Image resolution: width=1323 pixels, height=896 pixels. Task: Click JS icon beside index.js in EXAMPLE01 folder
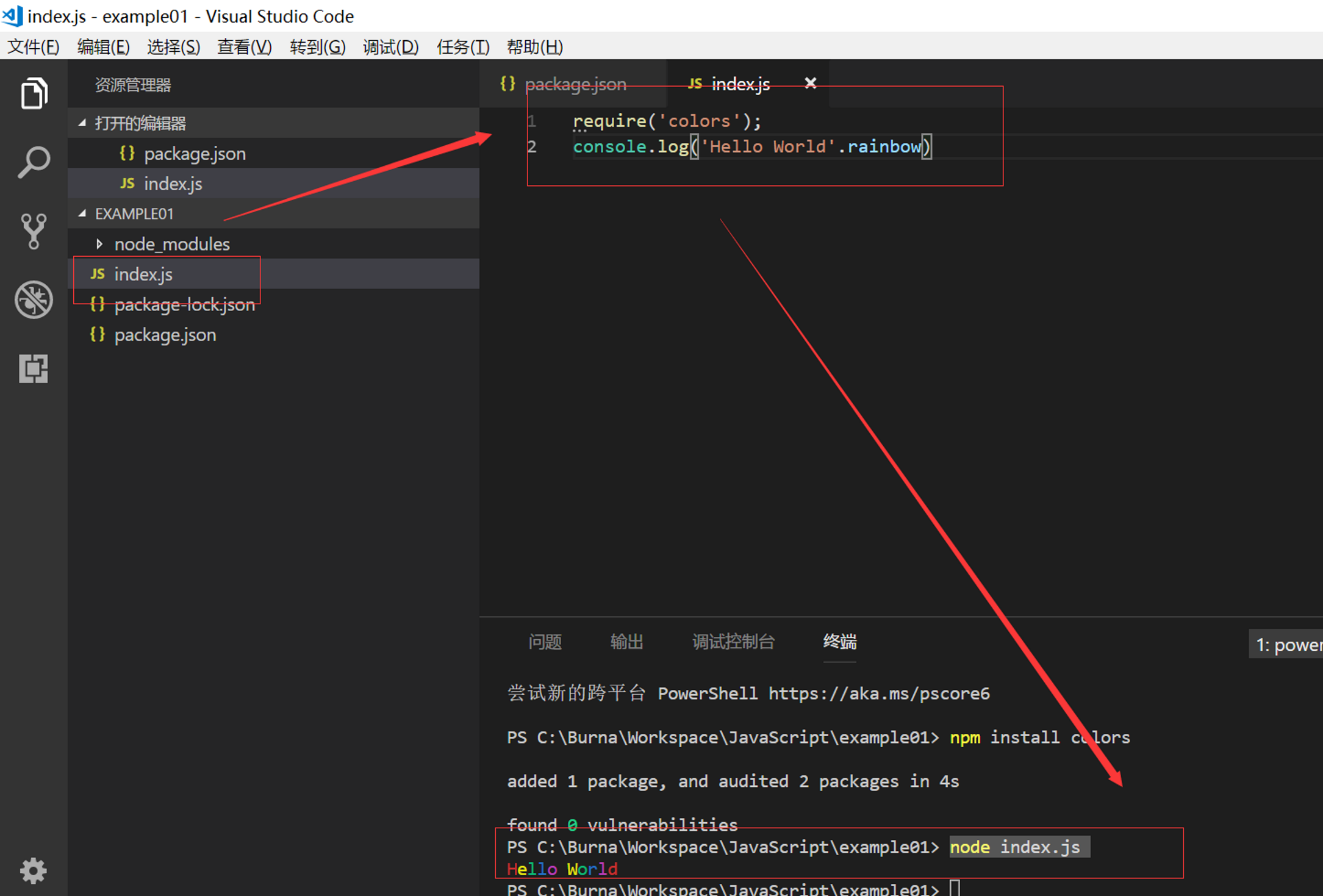[x=97, y=274]
